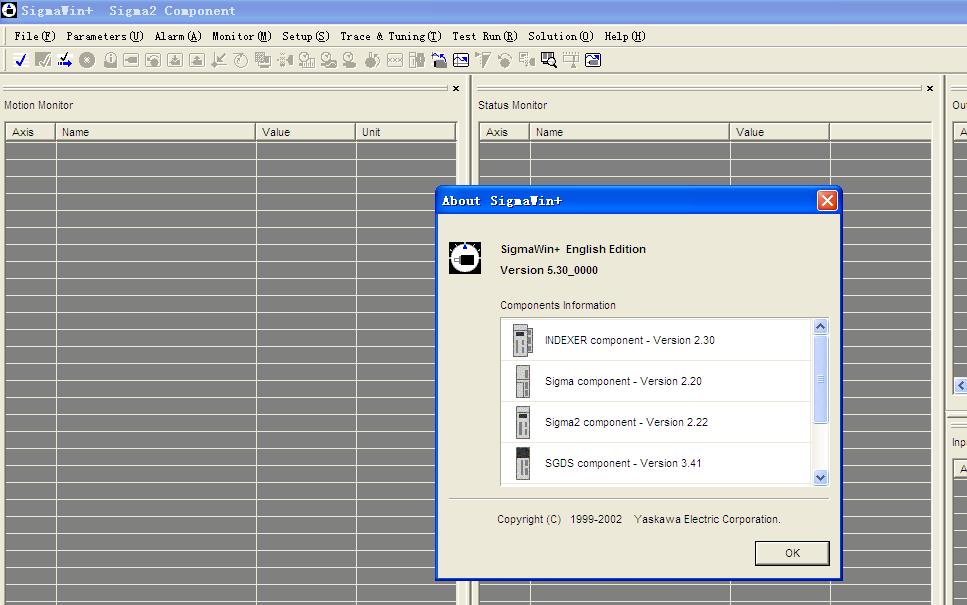Click the last icon in the toolbar

pyautogui.click(x=593, y=60)
